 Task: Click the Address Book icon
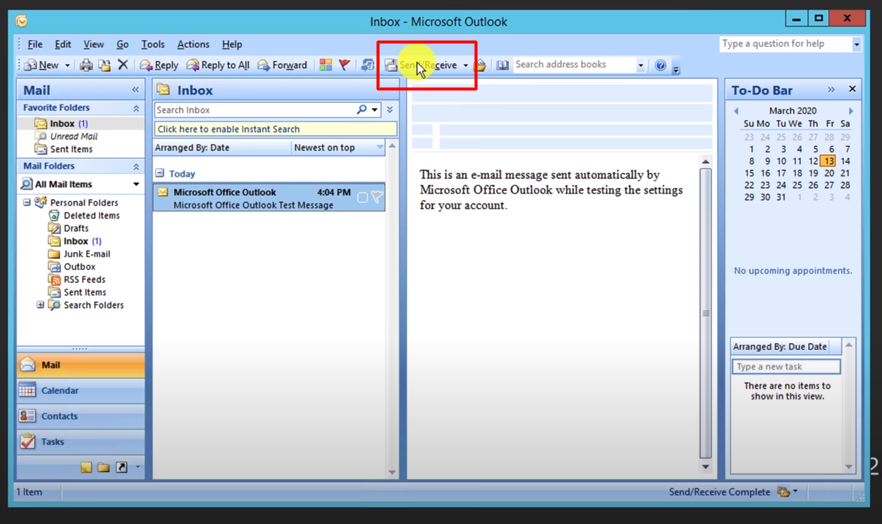[x=502, y=65]
